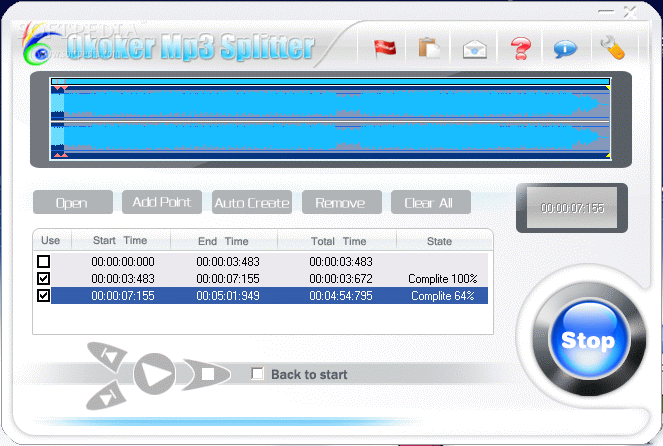Select total time 00:04:54:795 cell
The width and height of the screenshot is (663, 446).
pos(341,296)
